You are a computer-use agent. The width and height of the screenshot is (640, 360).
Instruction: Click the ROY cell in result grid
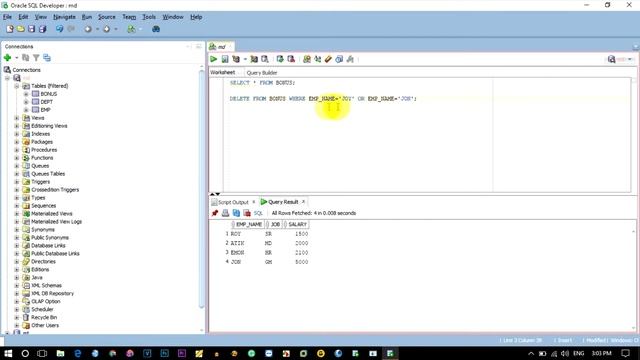click(x=236, y=234)
